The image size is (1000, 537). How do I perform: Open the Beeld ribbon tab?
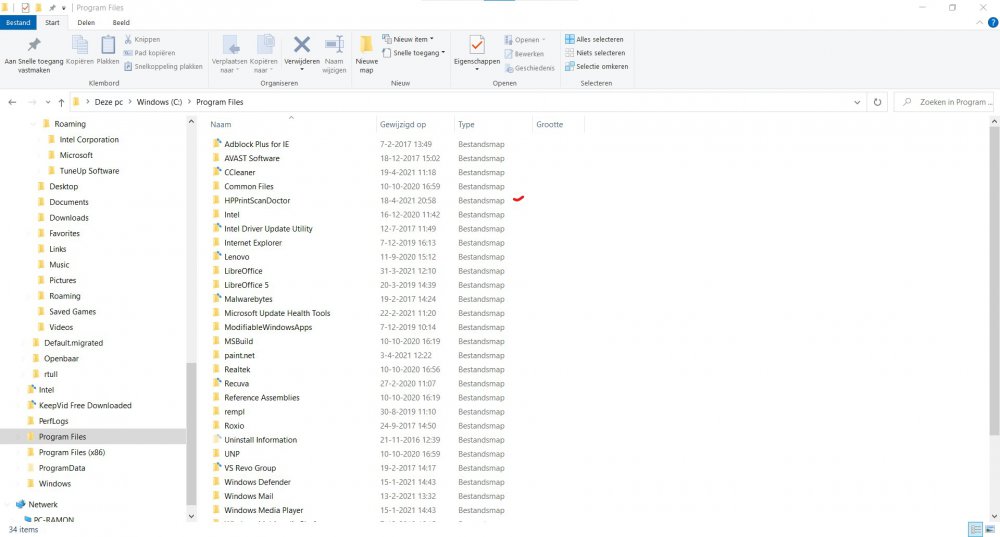pos(120,22)
